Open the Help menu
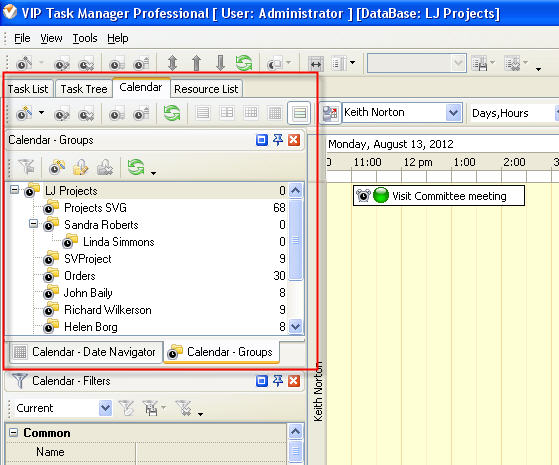 point(118,38)
